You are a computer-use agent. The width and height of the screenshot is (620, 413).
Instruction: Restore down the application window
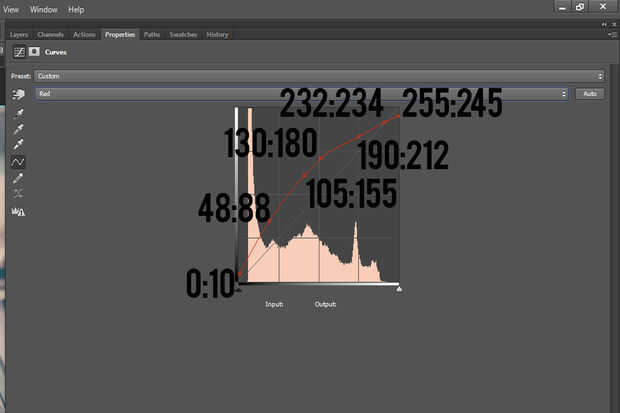(580, 7)
